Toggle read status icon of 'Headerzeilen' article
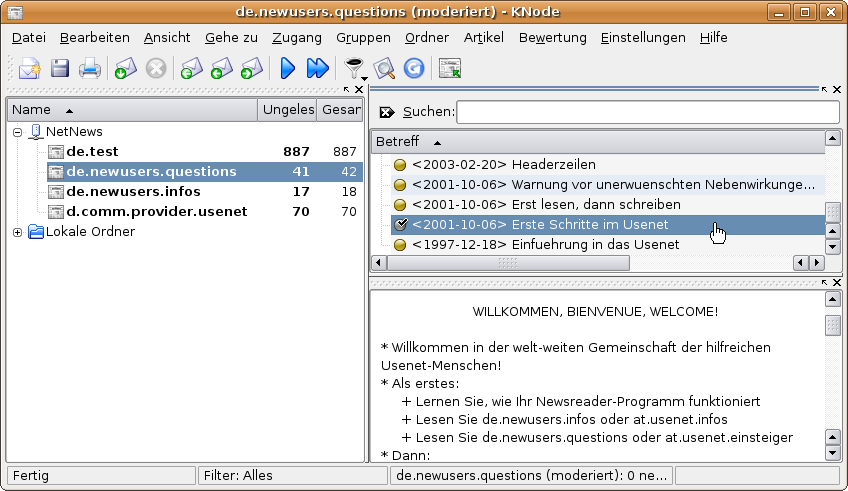 [x=400, y=165]
